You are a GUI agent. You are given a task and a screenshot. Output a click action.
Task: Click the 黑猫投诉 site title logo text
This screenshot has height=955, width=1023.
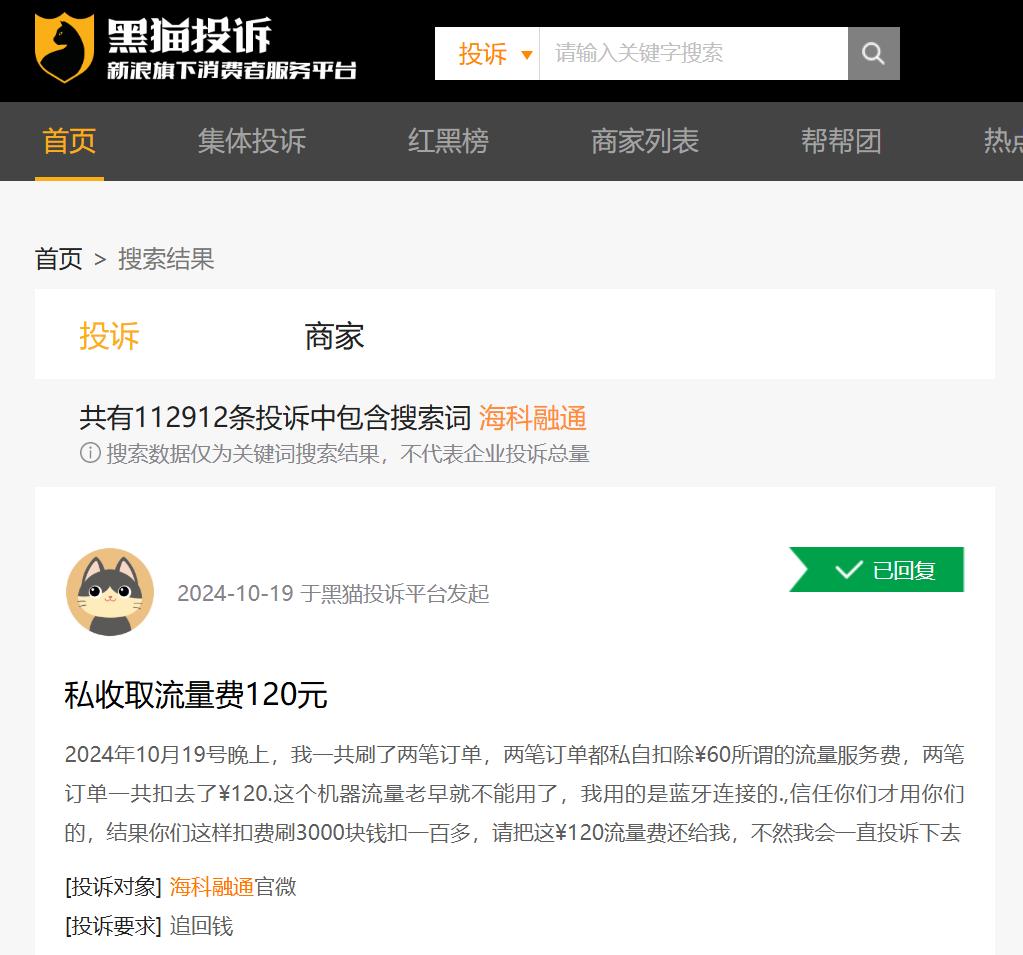[x=189, y=35]
